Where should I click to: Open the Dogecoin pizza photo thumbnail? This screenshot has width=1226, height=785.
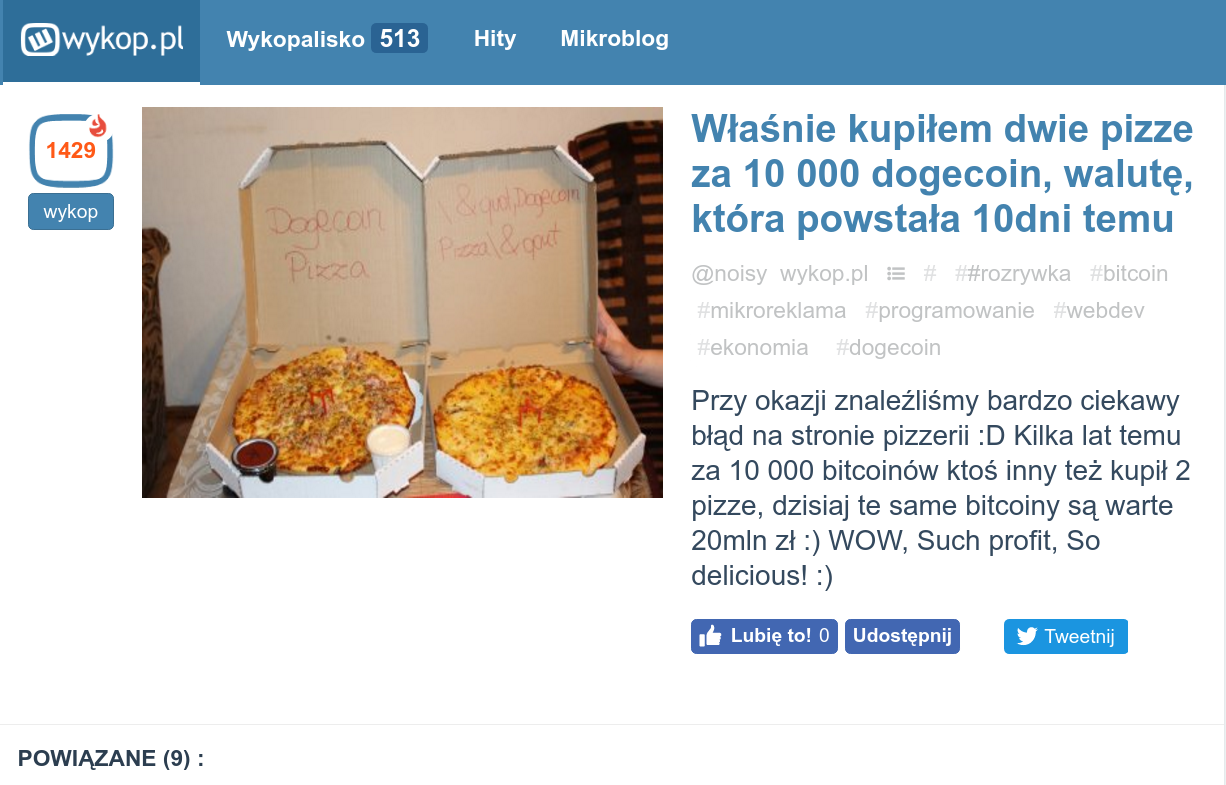[402, 302]
